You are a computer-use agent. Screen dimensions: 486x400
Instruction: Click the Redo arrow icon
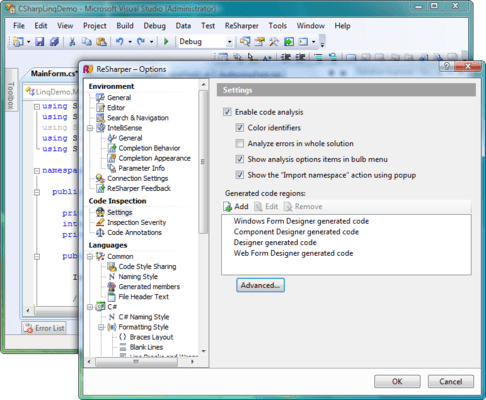coord(141,42)
